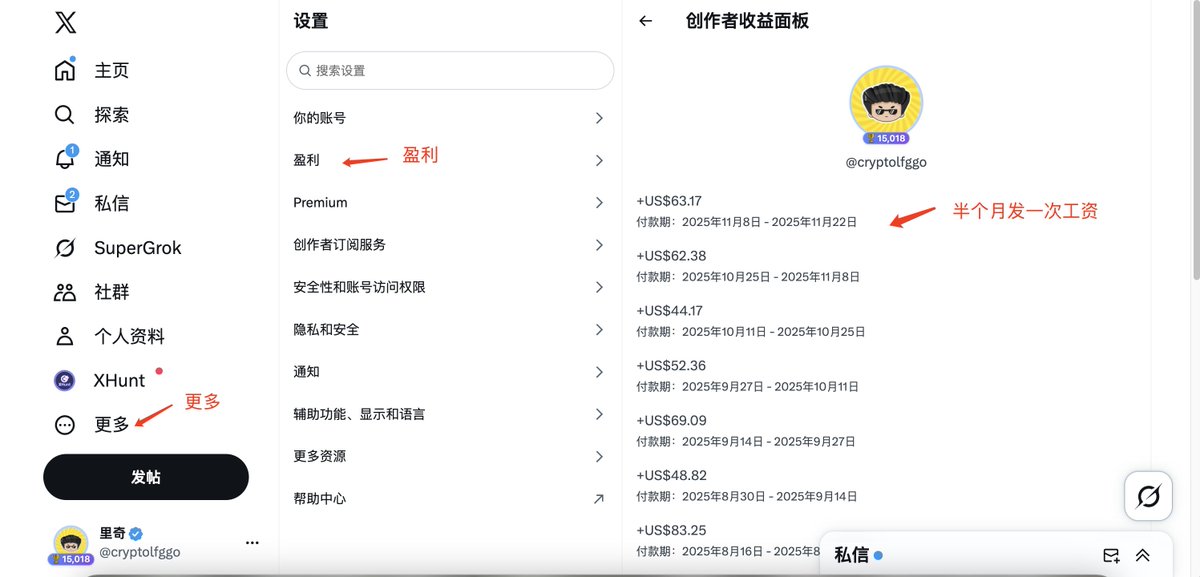Open 你的账号 chevron
1200x577 pixels.
pos(599,118)
